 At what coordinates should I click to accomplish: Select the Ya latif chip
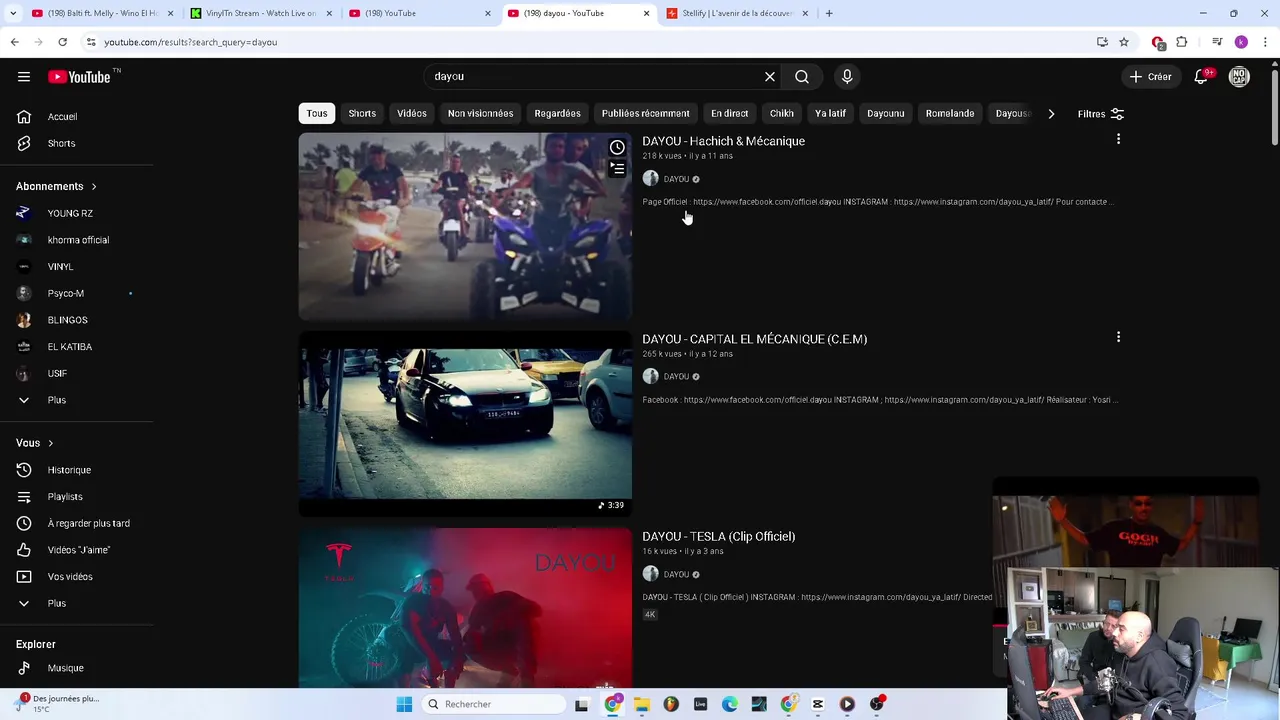[x=830, y=114]
